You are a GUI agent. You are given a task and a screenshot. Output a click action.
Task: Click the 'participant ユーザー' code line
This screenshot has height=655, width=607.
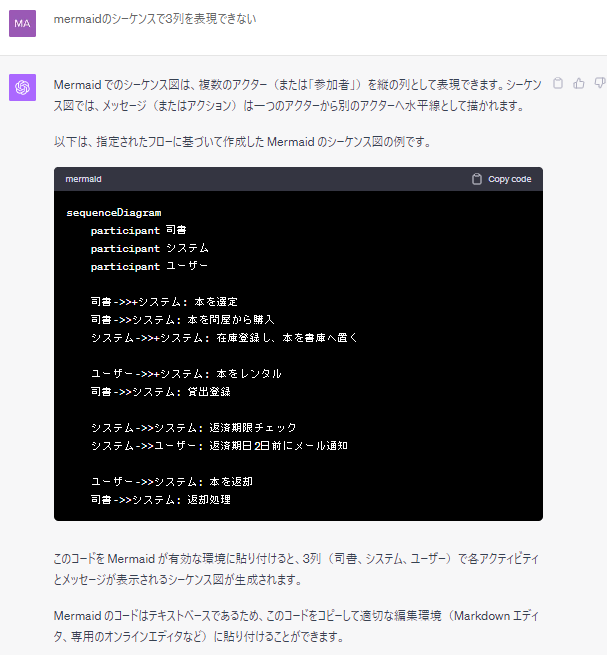tap(149, 266)
